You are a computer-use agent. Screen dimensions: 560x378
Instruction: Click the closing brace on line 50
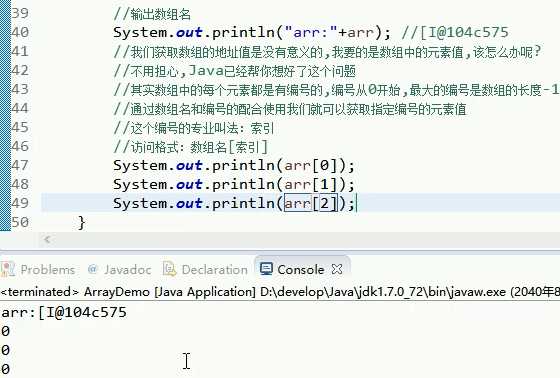[x=82, y=223]
